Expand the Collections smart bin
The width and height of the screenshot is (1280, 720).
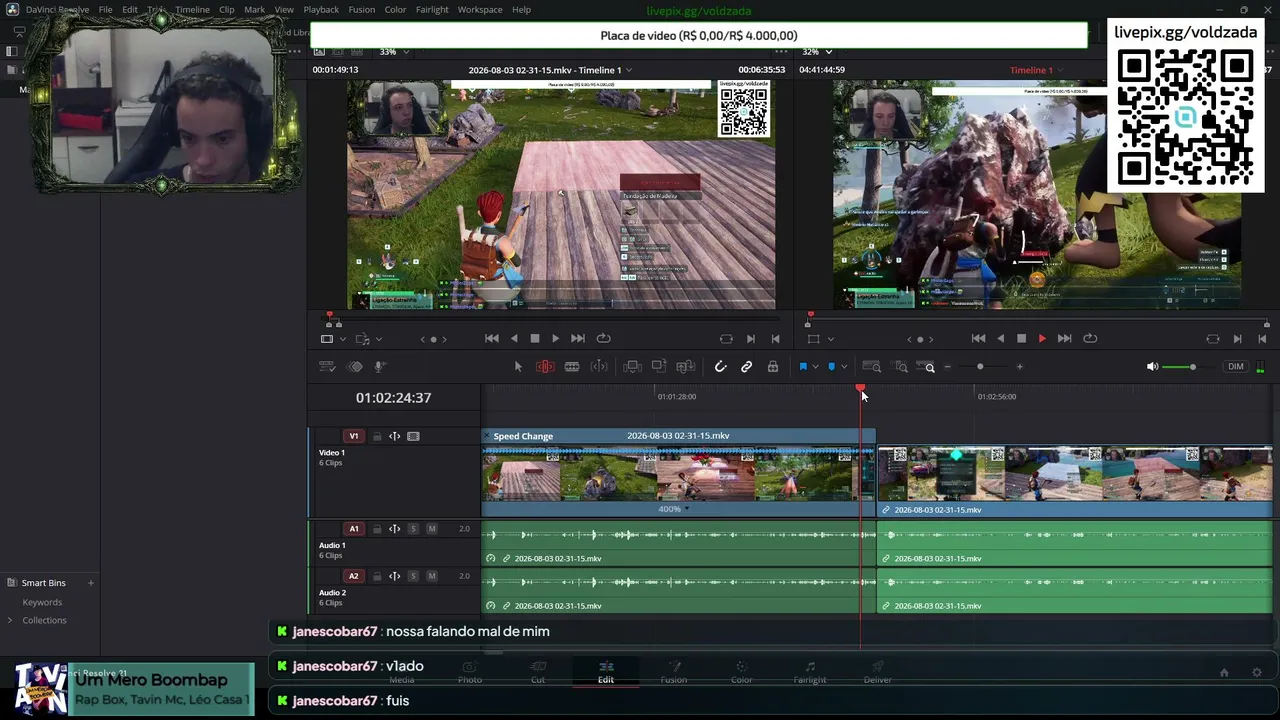[x=10, y=620]
